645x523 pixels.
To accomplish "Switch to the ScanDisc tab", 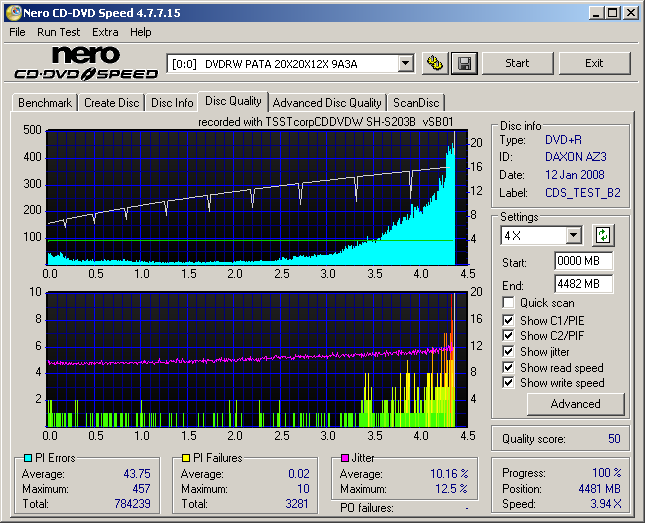I will [x=416, y=102].
